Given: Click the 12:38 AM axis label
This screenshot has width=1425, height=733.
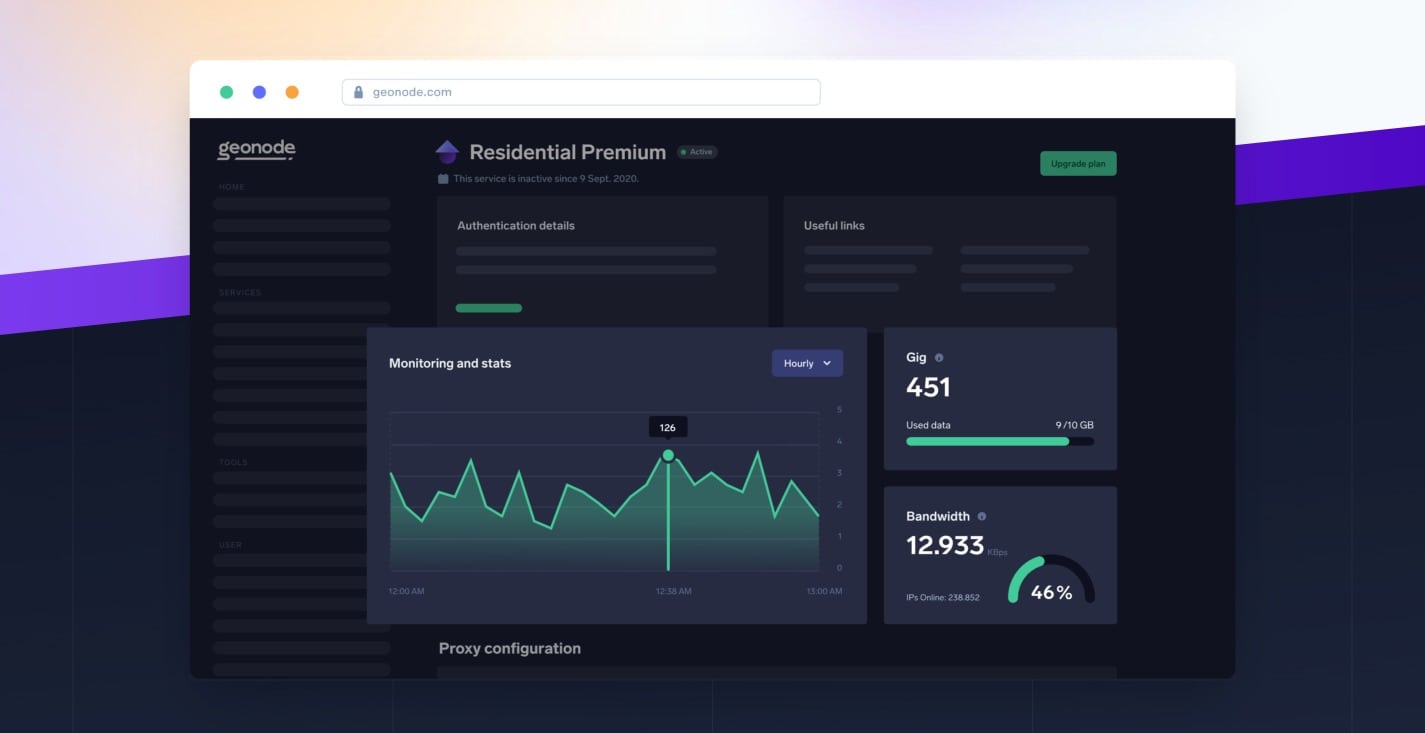Looking at the screenshot, I should click(x=674, y=591).
